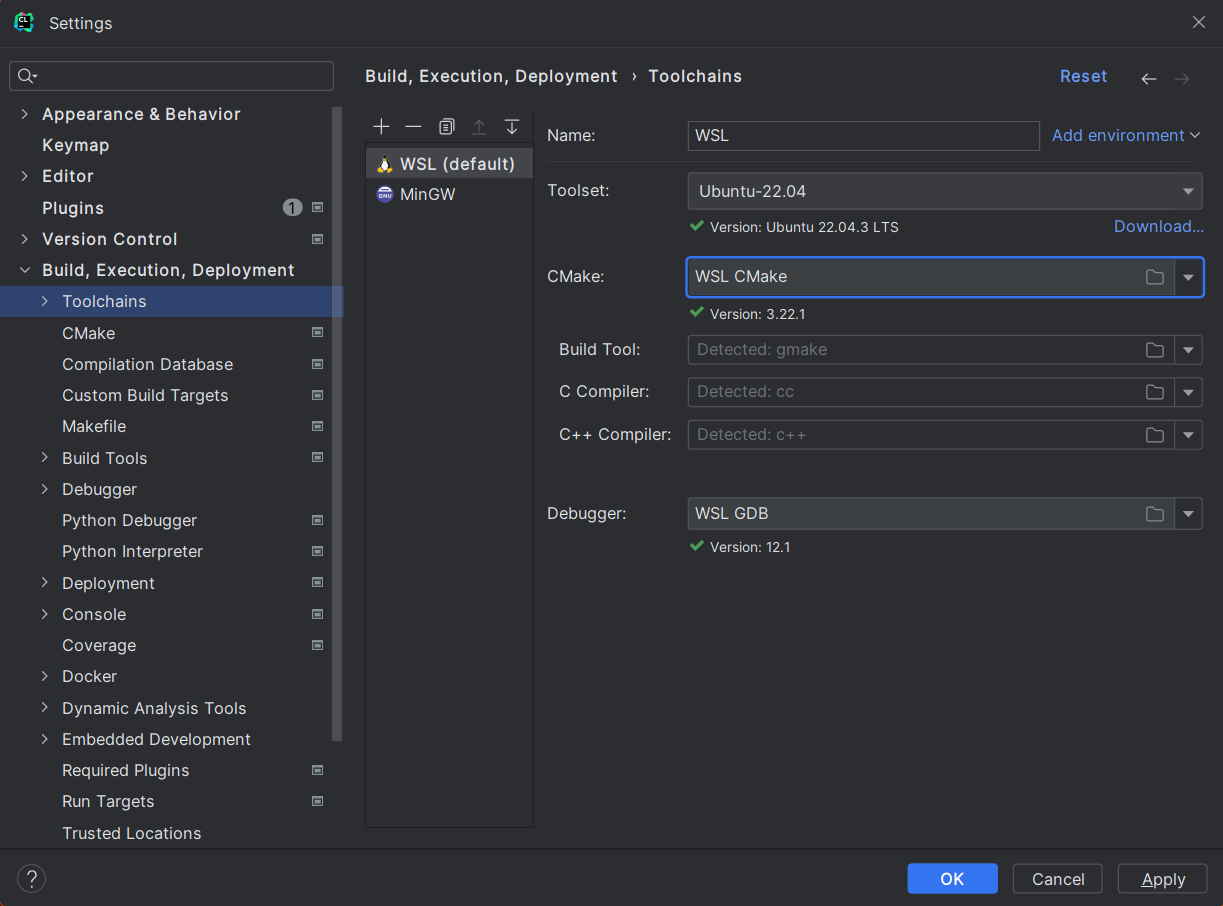Screen dimensions: 1223x906
Task: Remove selected toolchain with minus icon
Action: click(x=413, y=127)
